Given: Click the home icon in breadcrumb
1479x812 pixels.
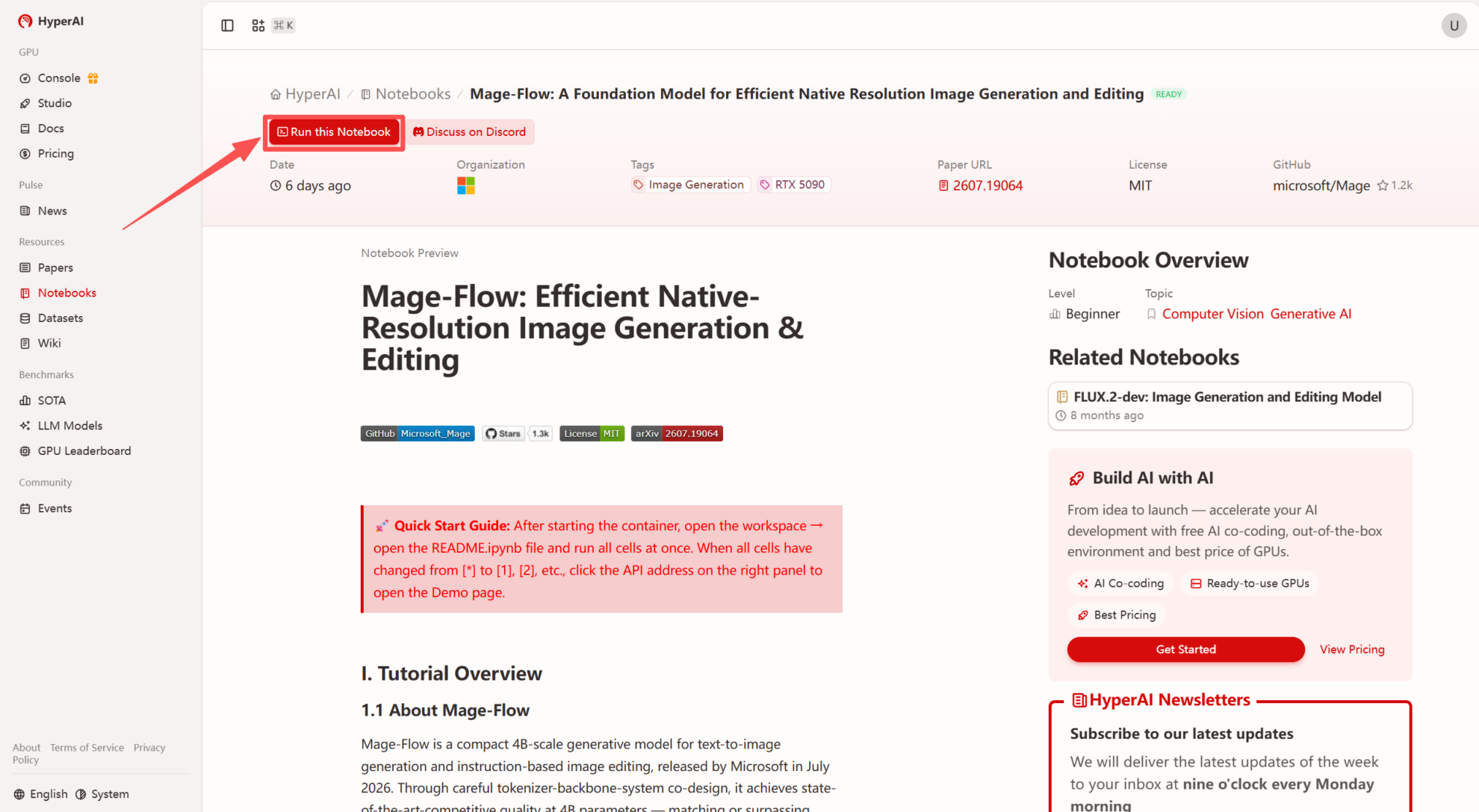Looking at the screenshot, I should tap(276, 94).
